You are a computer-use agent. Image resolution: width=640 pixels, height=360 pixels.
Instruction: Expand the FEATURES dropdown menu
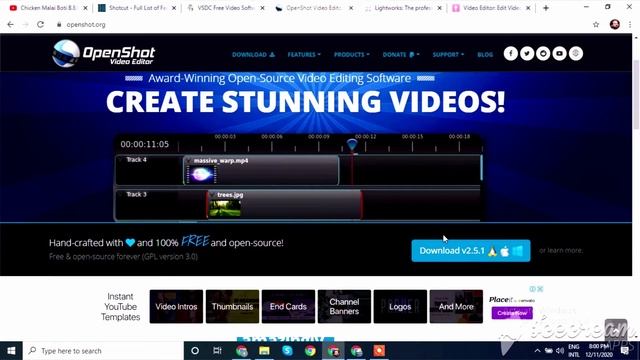point(304,54)
